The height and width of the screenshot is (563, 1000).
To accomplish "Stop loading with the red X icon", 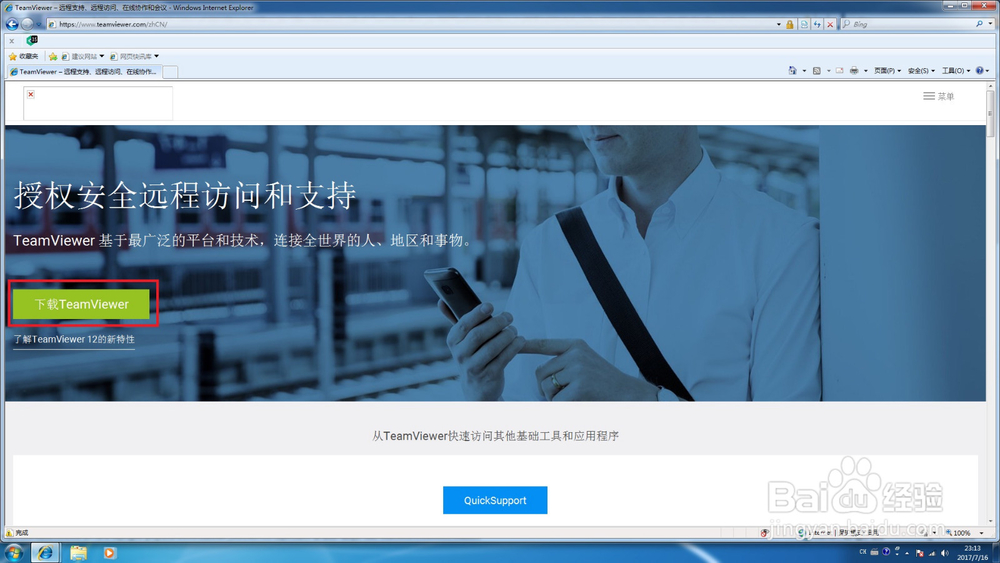I will tap(830, 24).
